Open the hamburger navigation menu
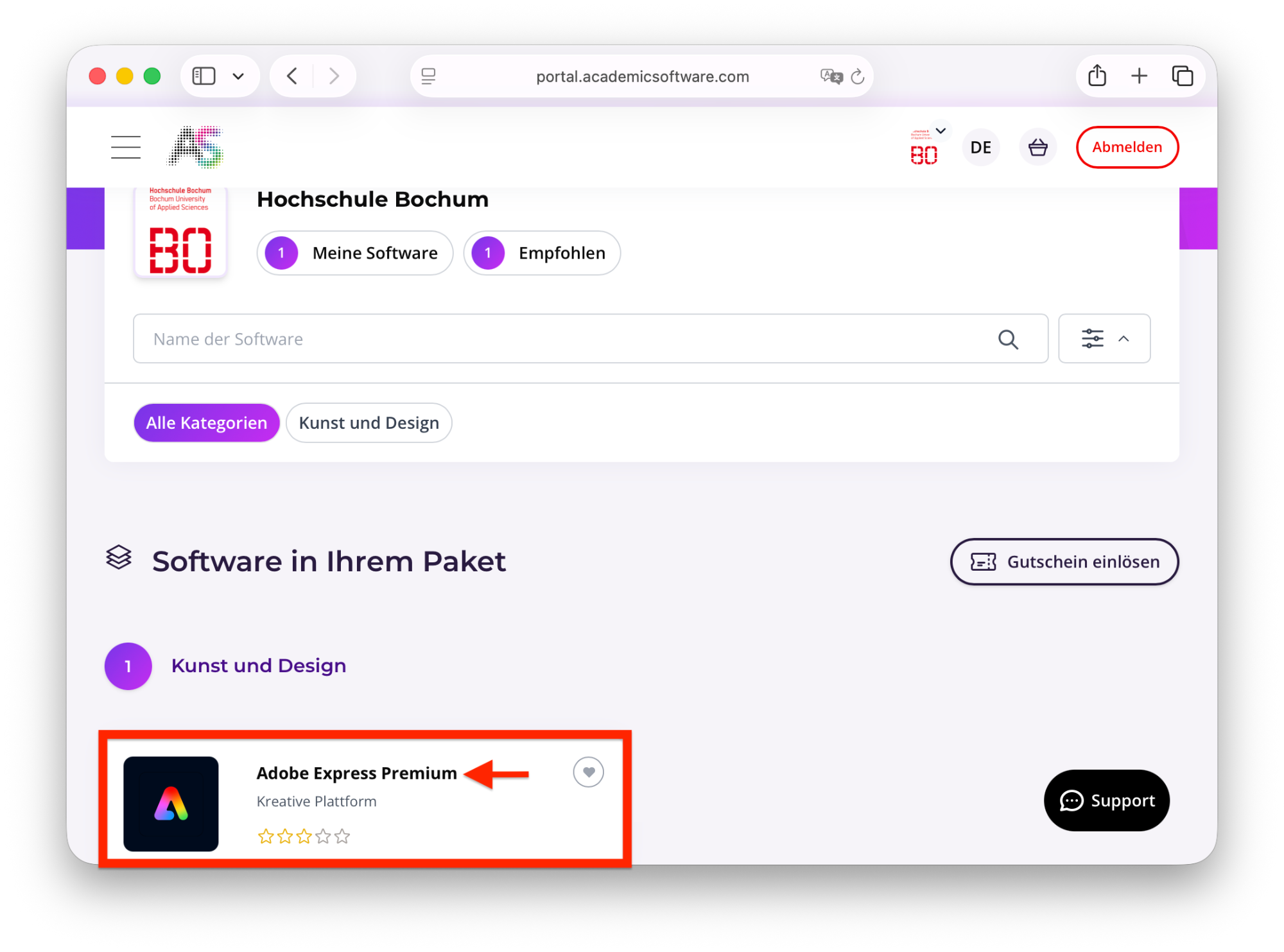1284x952 pixels. (x=125, y=147)
